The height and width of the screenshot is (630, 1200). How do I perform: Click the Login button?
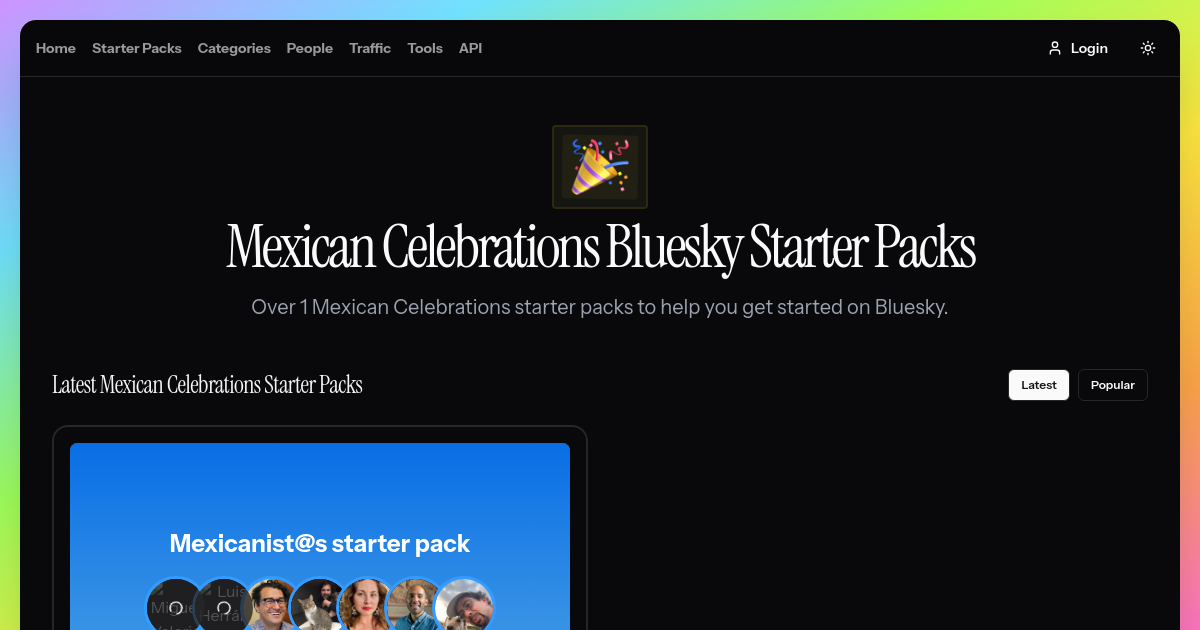tap(1078, 48)
